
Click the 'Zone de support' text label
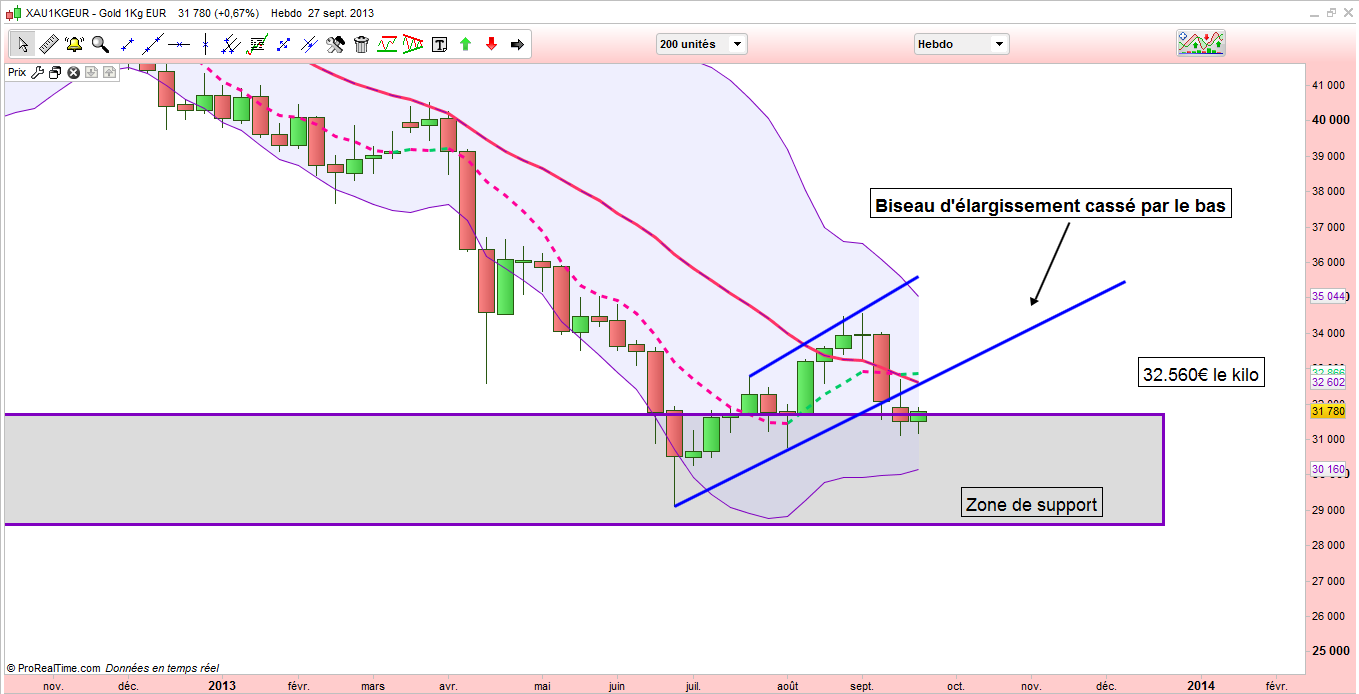[x=1031, y=505]
